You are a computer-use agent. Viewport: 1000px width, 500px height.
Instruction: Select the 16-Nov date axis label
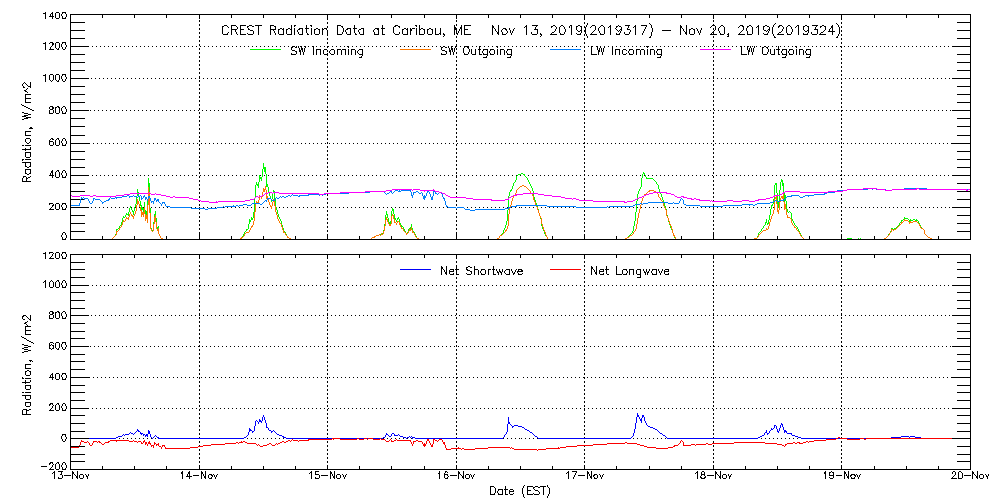click(457, 476)
